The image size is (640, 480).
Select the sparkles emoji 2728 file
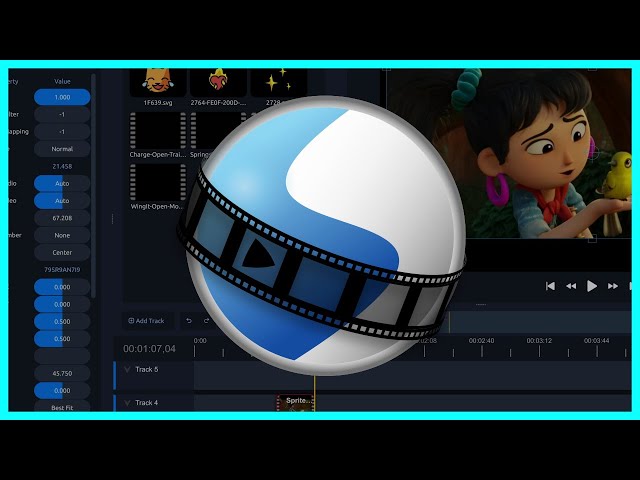click(278, 87)
